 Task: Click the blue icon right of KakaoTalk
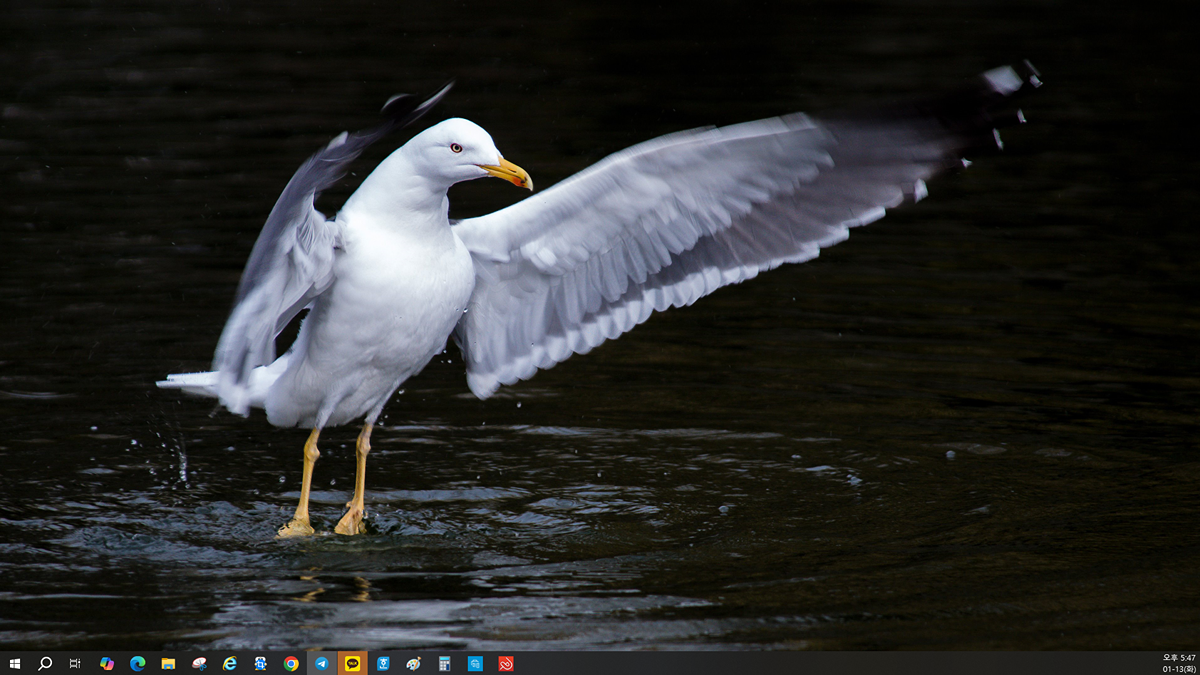[383, 663]
